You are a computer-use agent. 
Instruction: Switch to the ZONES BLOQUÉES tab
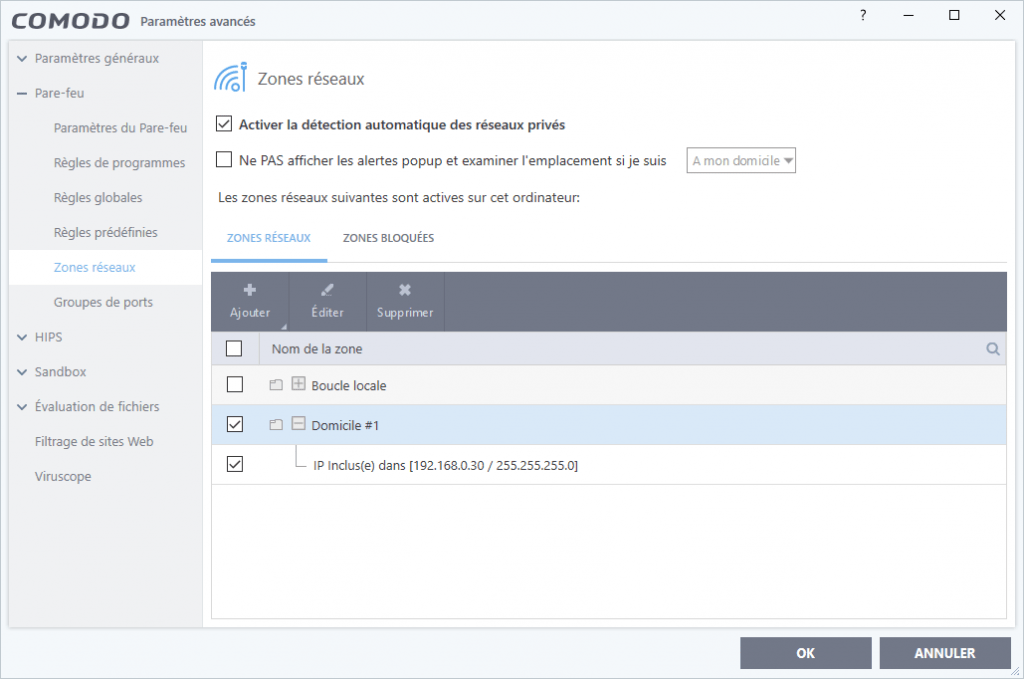click(x=388, y=238)
